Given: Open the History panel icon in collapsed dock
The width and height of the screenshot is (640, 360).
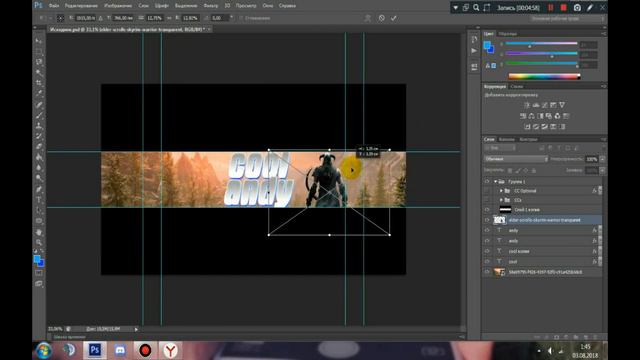Looking at the screenshot, I should [x=474, y=40].
